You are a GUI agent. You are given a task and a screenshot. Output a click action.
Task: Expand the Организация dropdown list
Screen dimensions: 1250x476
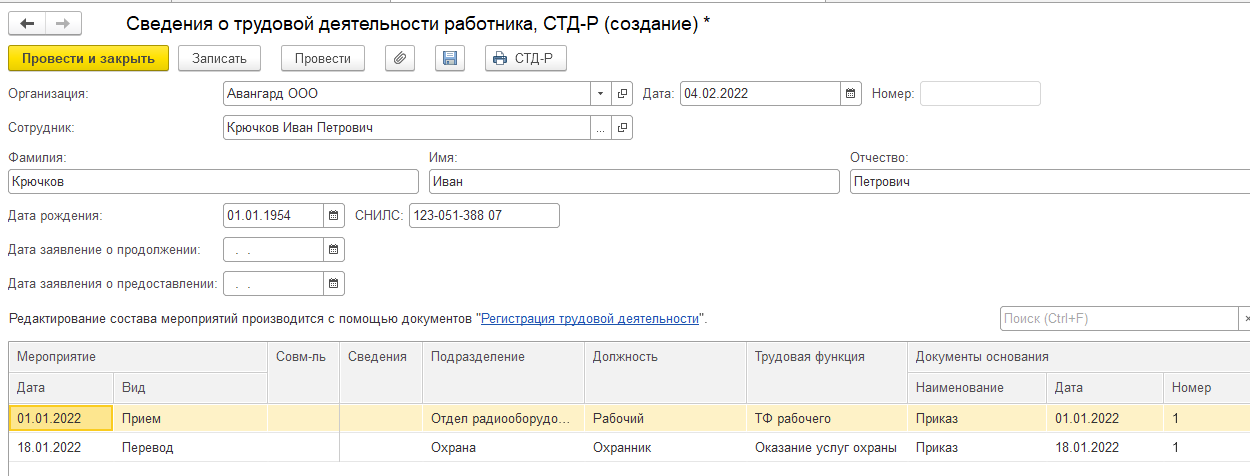pos(601,94)
